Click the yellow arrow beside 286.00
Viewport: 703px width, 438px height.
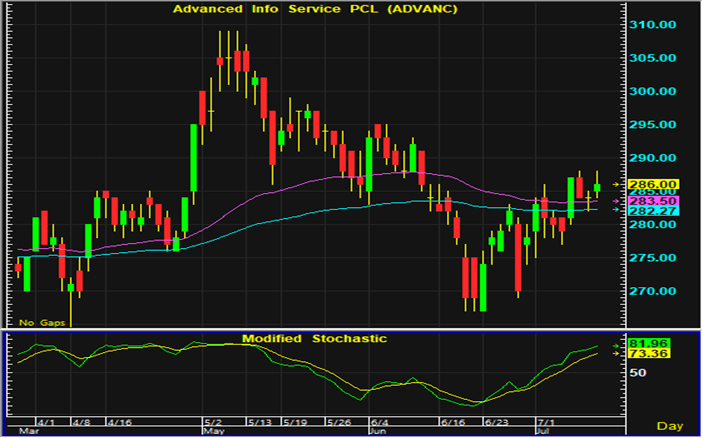pyautogui.click(x=616, y=184)
